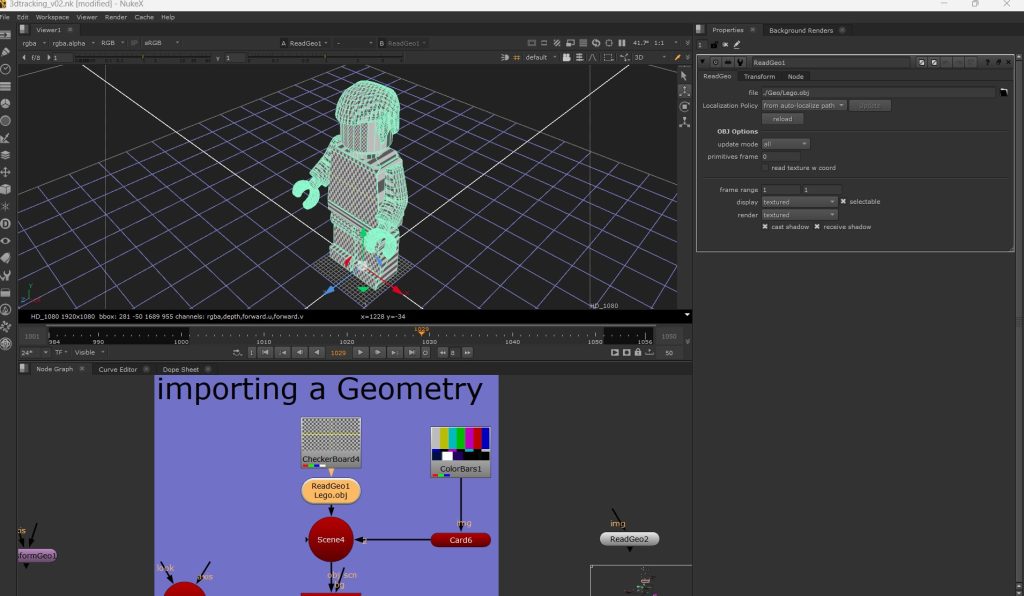Jump to the first frame of the timeline

point(265,353)
